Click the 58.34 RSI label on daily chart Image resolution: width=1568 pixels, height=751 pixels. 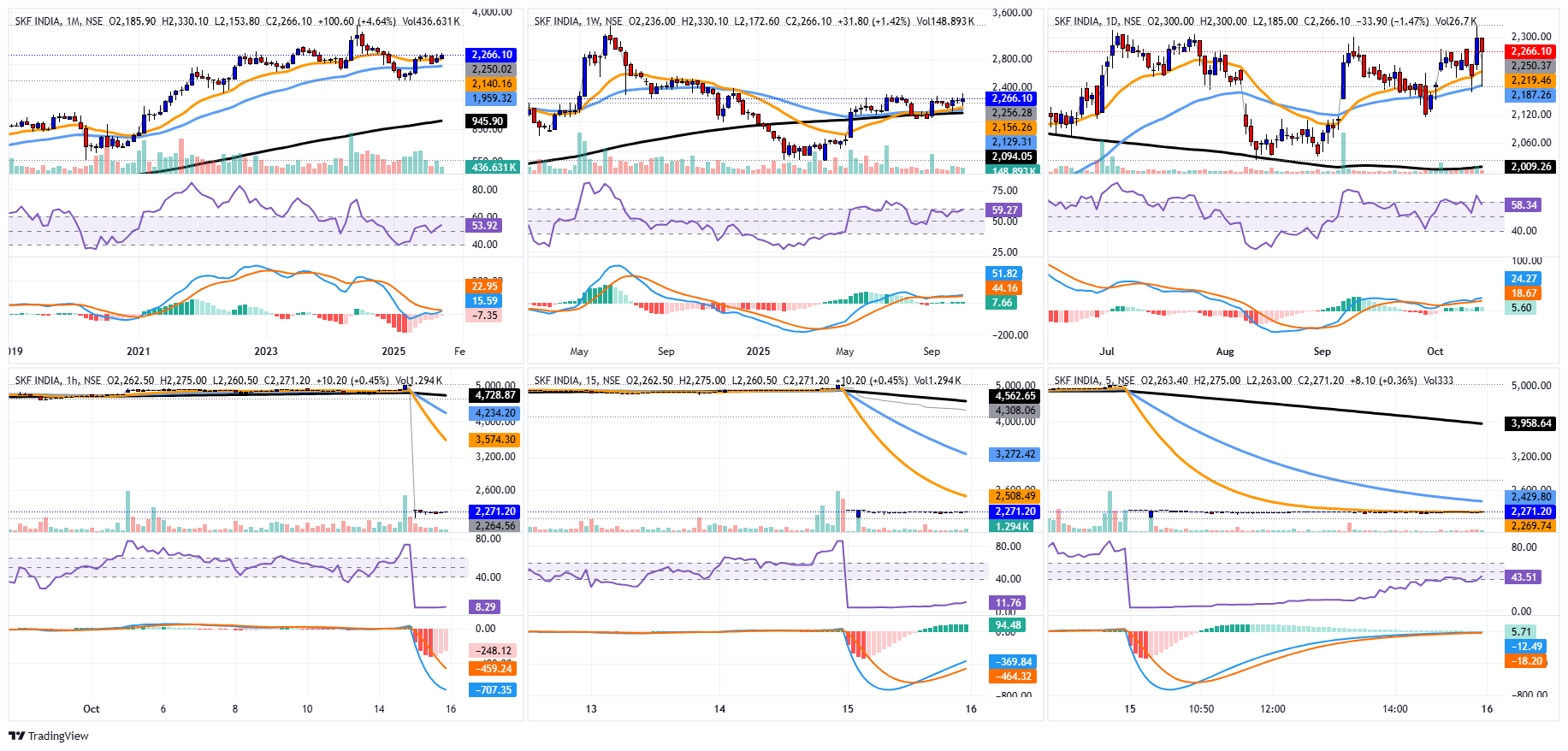pos(1524,205)
